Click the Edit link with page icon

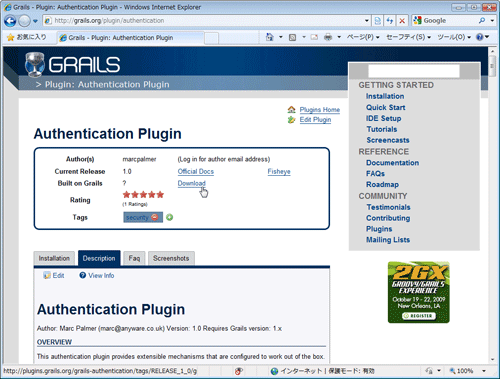[x=54, y=276]
